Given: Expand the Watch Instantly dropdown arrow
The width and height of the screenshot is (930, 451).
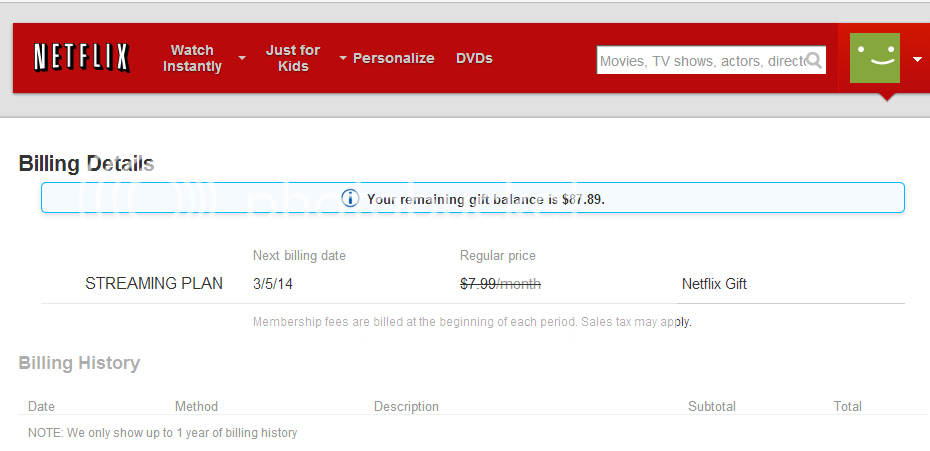Looking at the screenshot, I should [x=242, y=58].
